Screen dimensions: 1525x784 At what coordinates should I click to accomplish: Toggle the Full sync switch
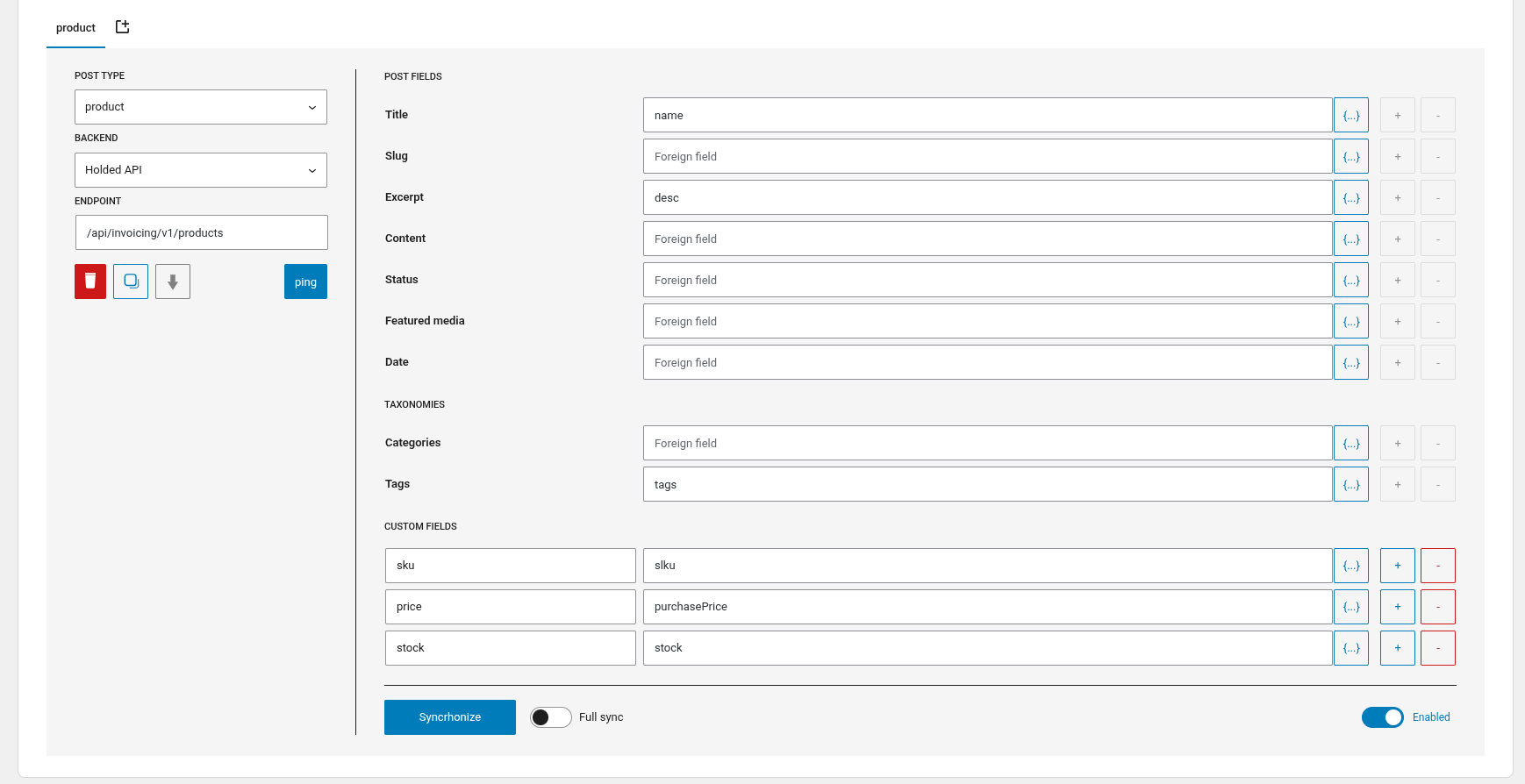pos(550,717)
